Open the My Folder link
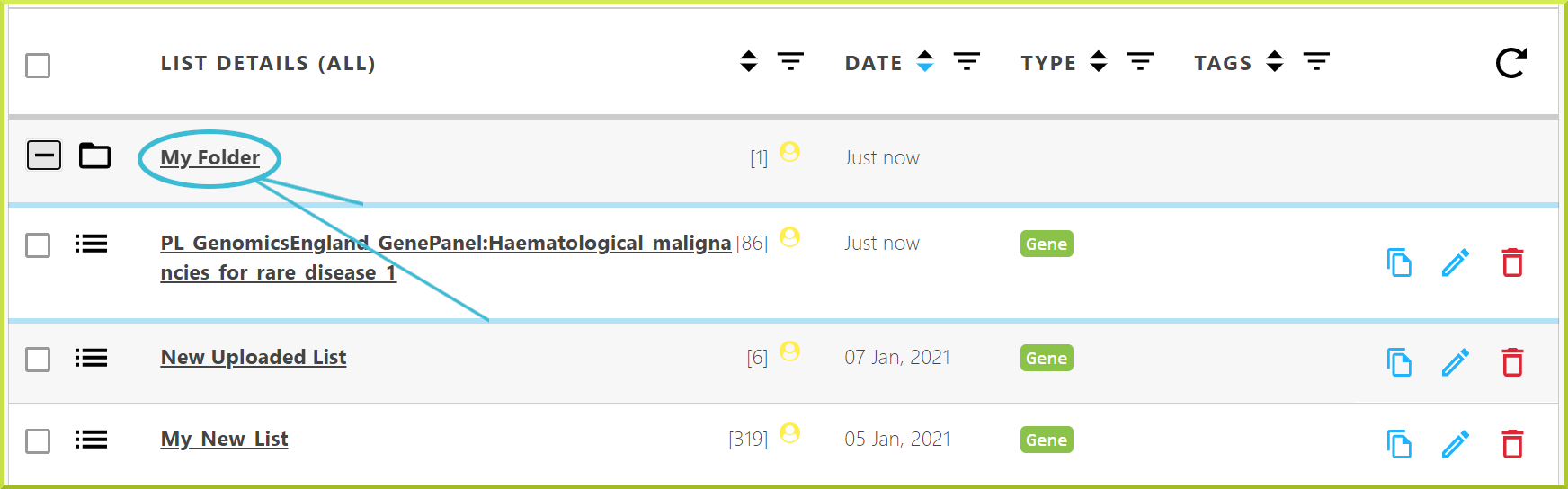 coord(210,158)
